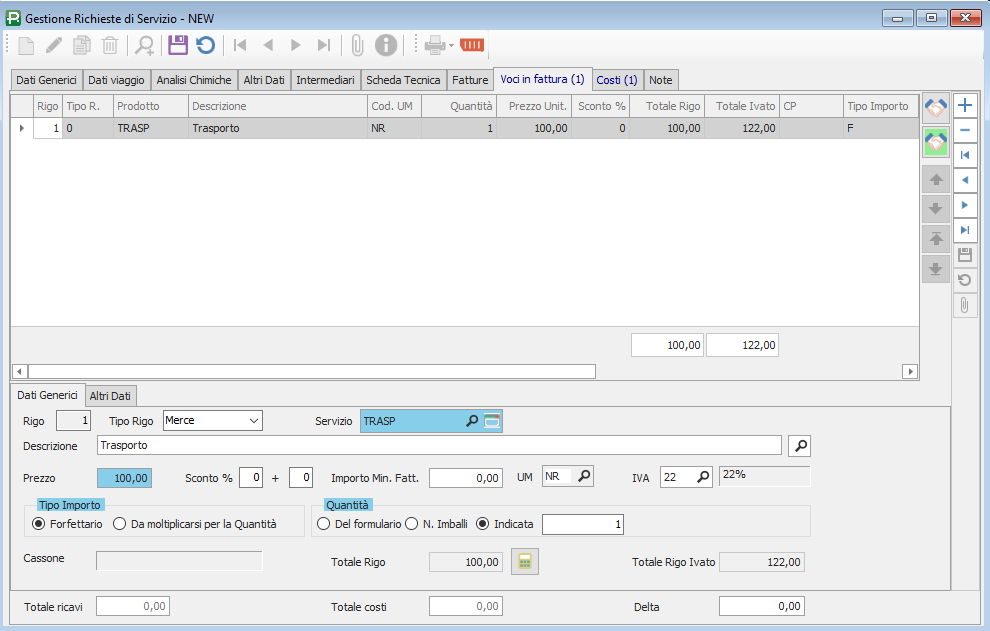990x631 pixels.
Task: Click the info circle toolbar icon
Action: (386, 45)
